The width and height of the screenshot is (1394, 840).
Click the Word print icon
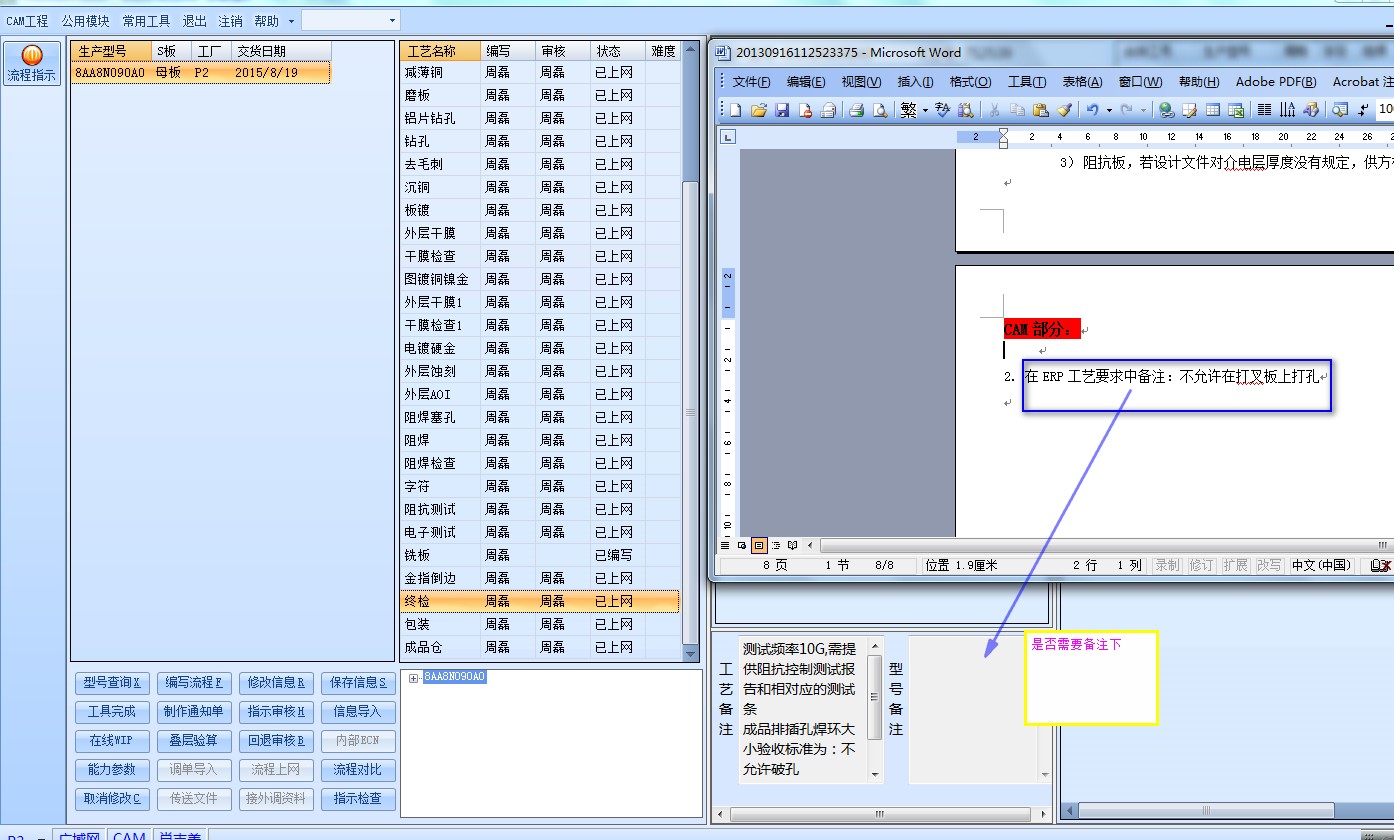click(856, 110)
